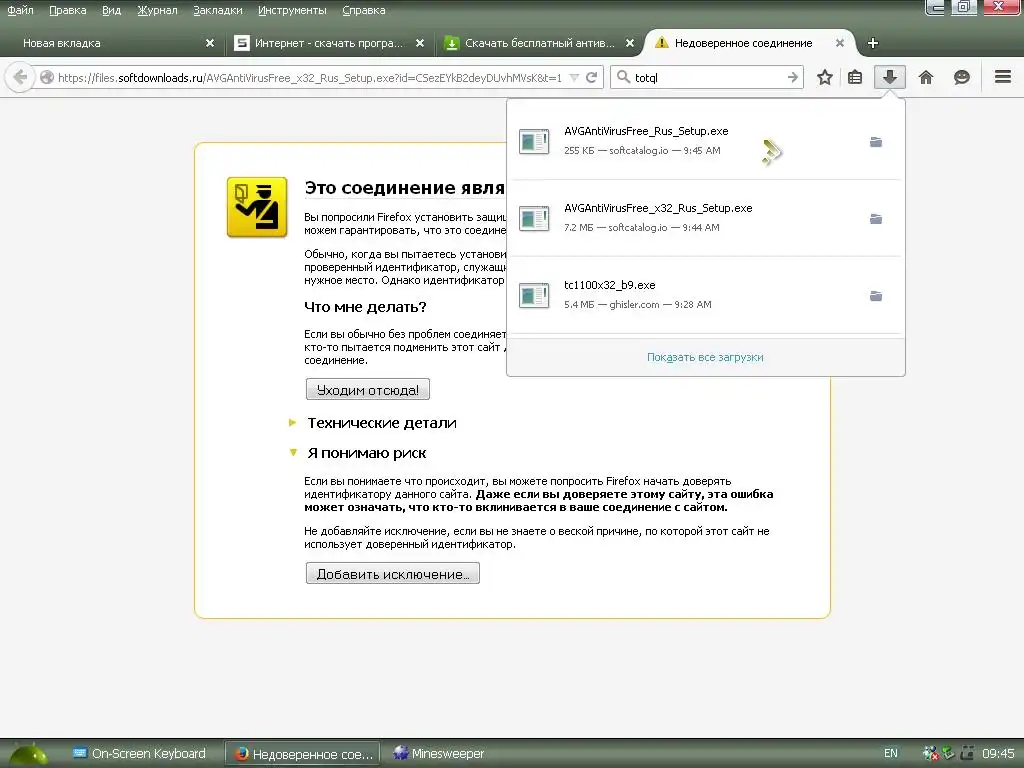Screen dimensions: 1024x768
Task: Collapse Я понимаю риск section
Action: [366, 453]
